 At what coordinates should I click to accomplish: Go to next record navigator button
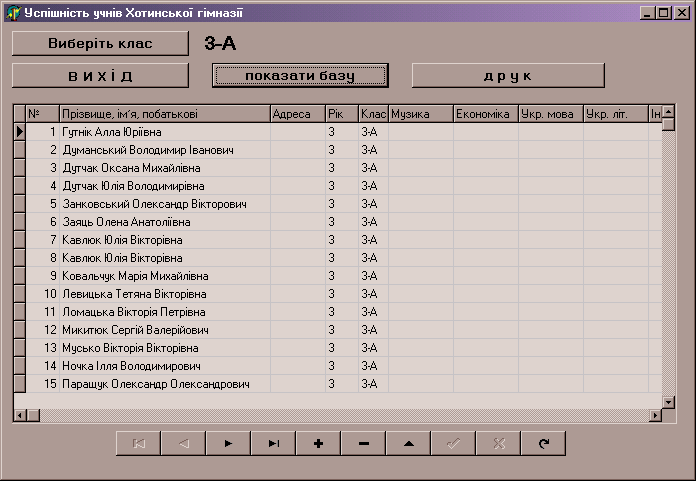coord(228,443)
